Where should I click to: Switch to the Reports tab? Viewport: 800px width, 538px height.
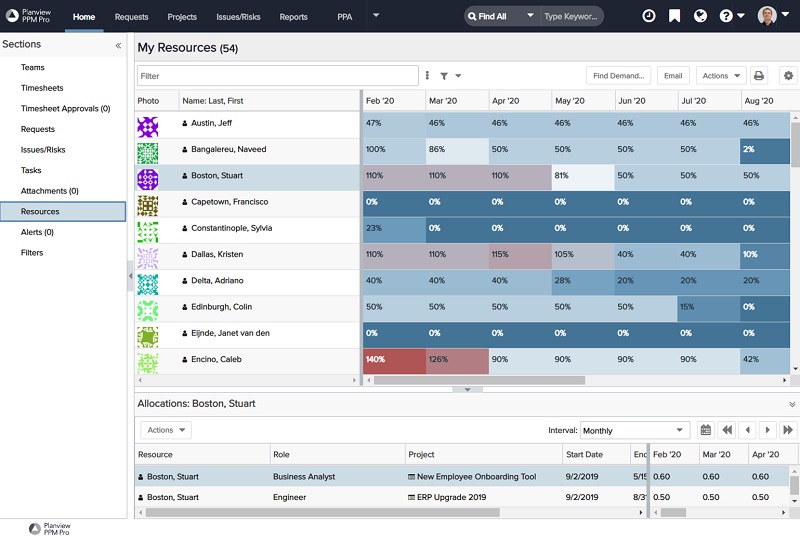tap(293, 17)
